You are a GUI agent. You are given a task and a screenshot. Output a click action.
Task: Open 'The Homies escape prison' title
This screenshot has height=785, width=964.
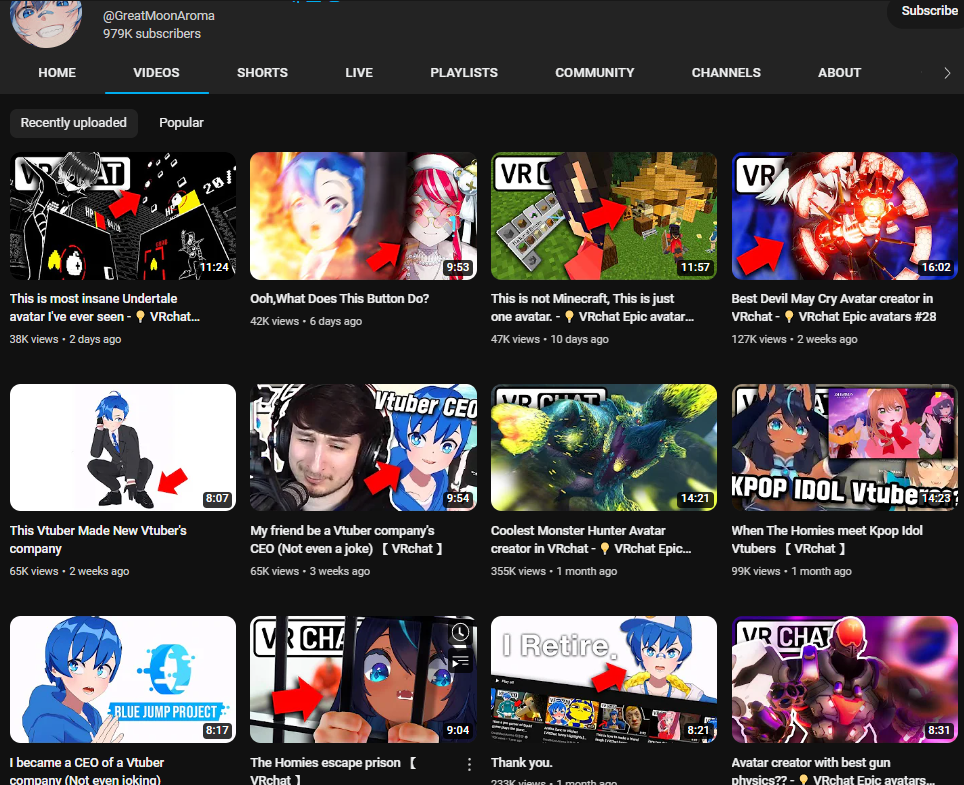point(334,770)
